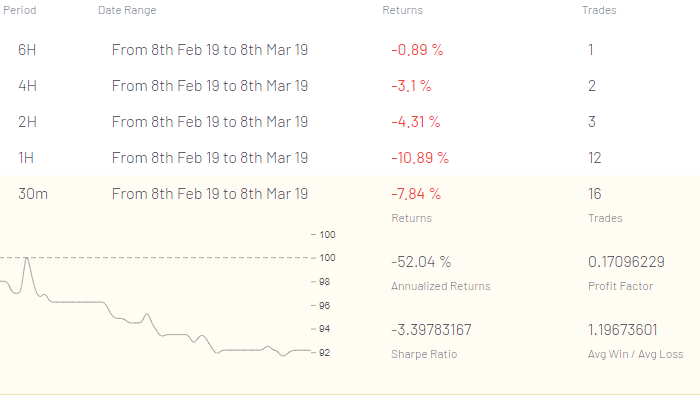The width and height of the screenshot is (700, 397).
Task: Click the -7.84 % return of 30m
Action: pos(416,194)
